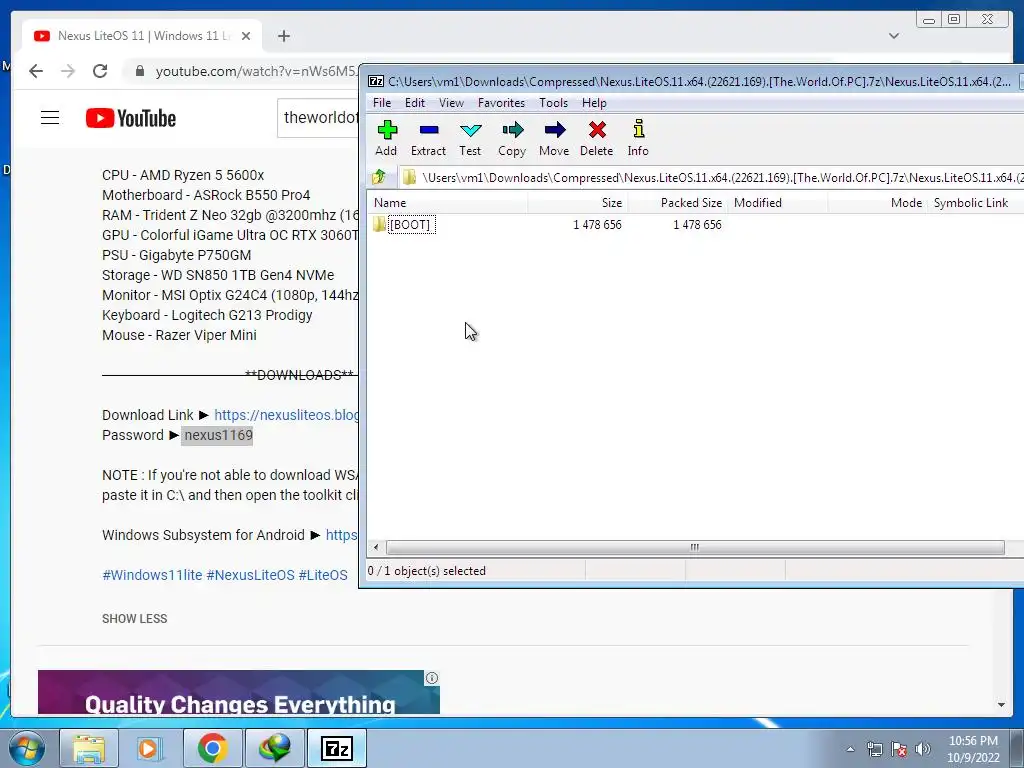Open Internet Download Manager taskbar icon

[x=274, y=748]
